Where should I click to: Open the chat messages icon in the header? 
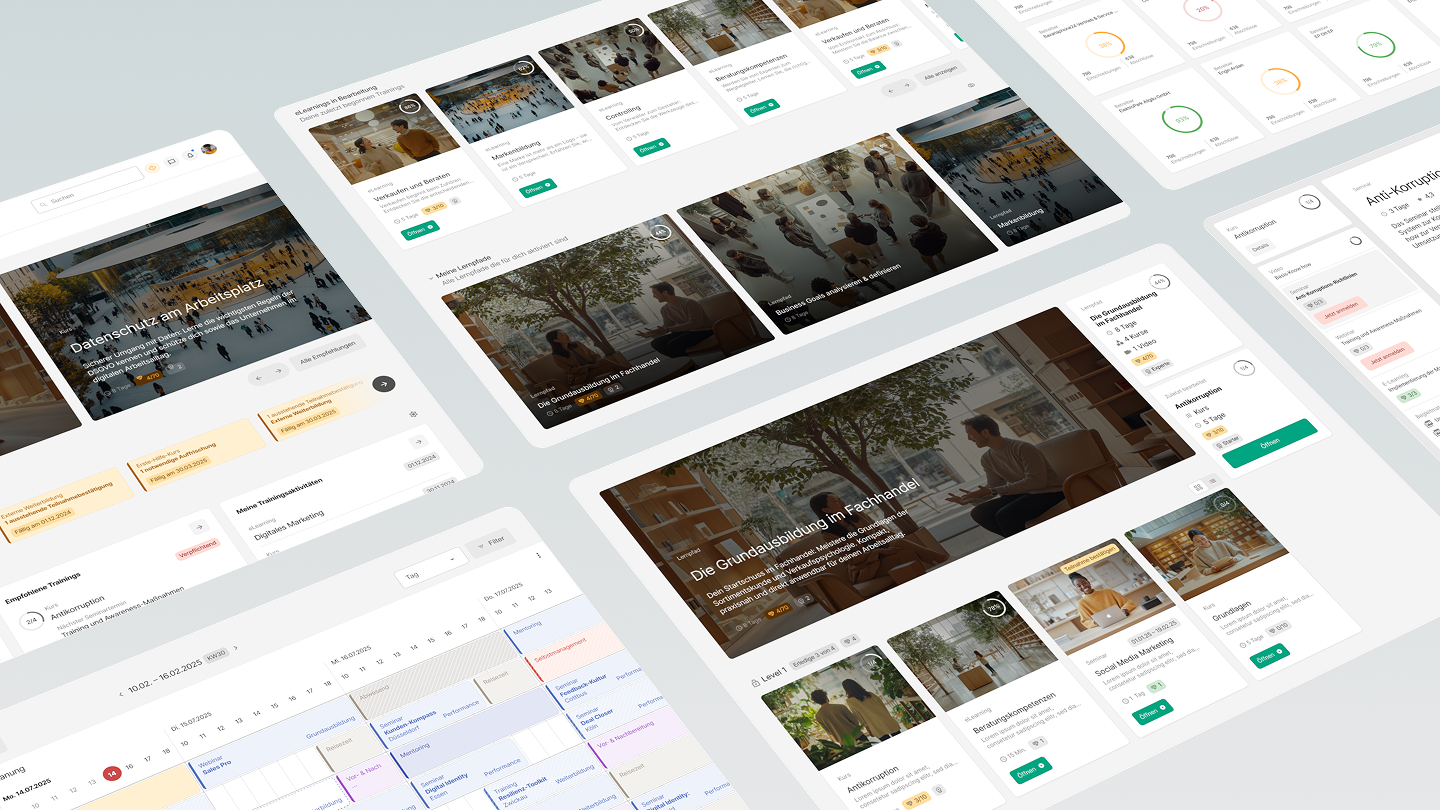(x=171, y=160)
